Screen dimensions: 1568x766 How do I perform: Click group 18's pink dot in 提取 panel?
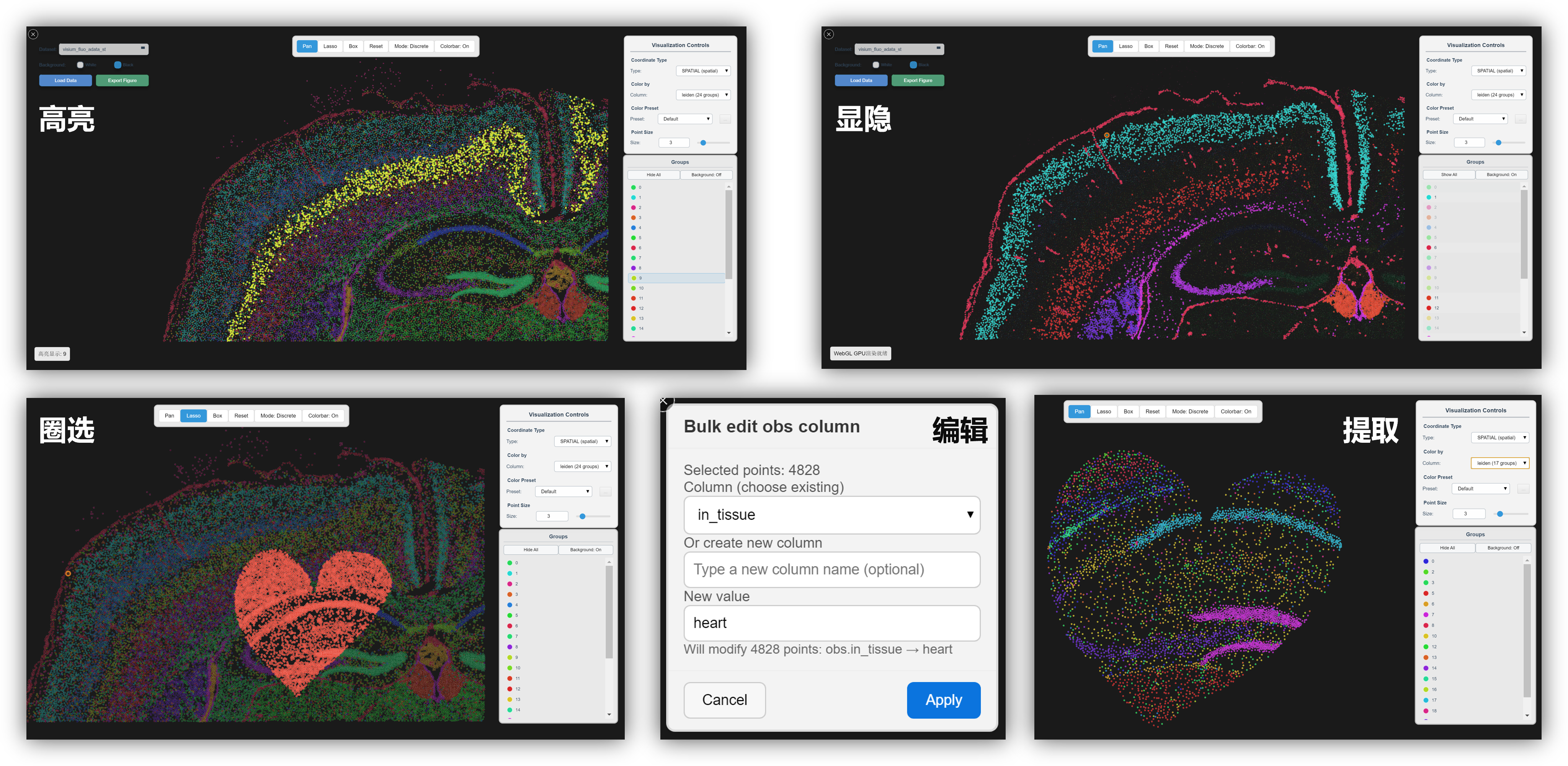click(x=1426, y=710)
